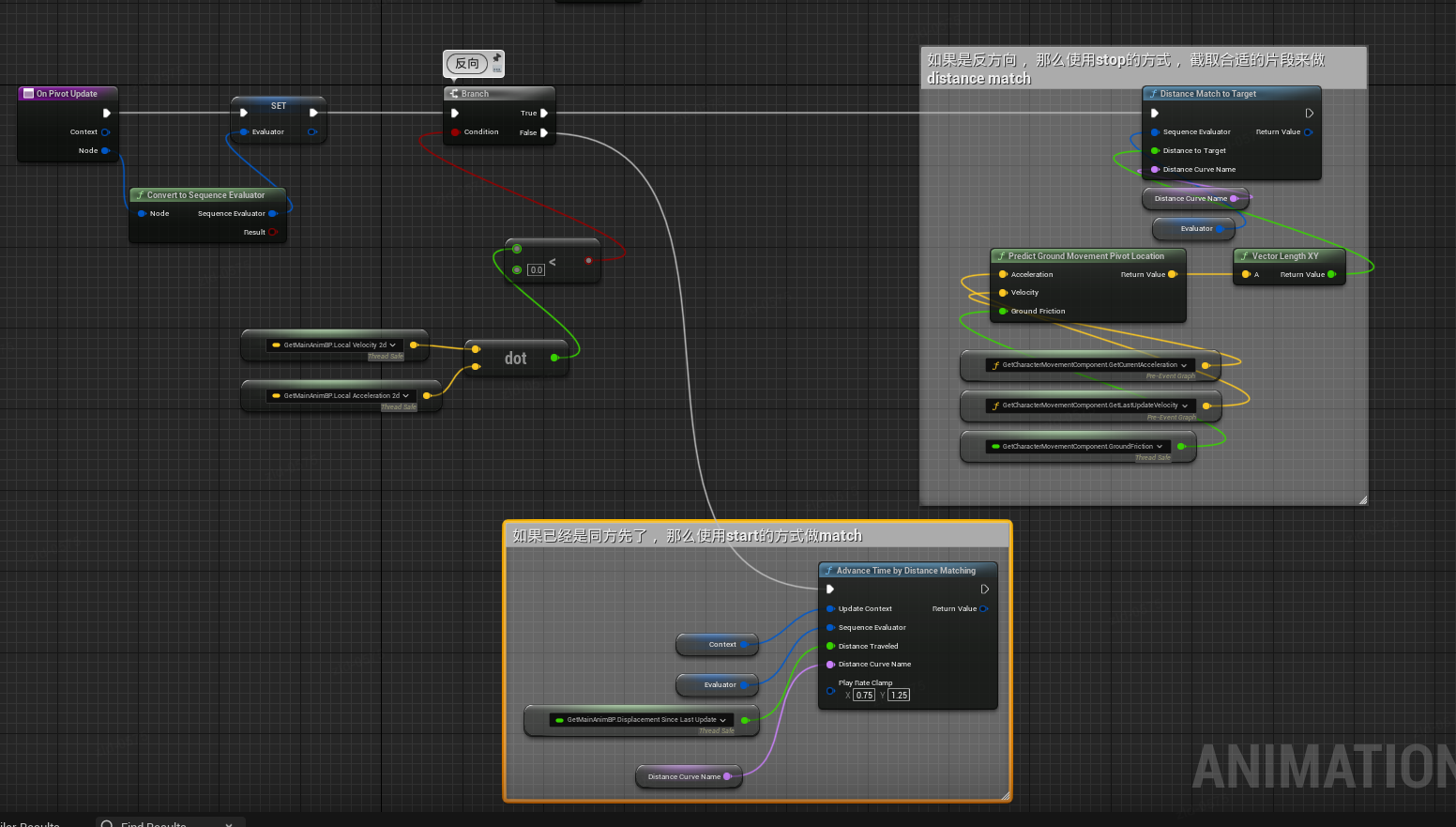1456x827 pixels.
Task: Click Return Value pin on Predict Ground Movement
Action: pyautogui.click(x=1172, y=275)
